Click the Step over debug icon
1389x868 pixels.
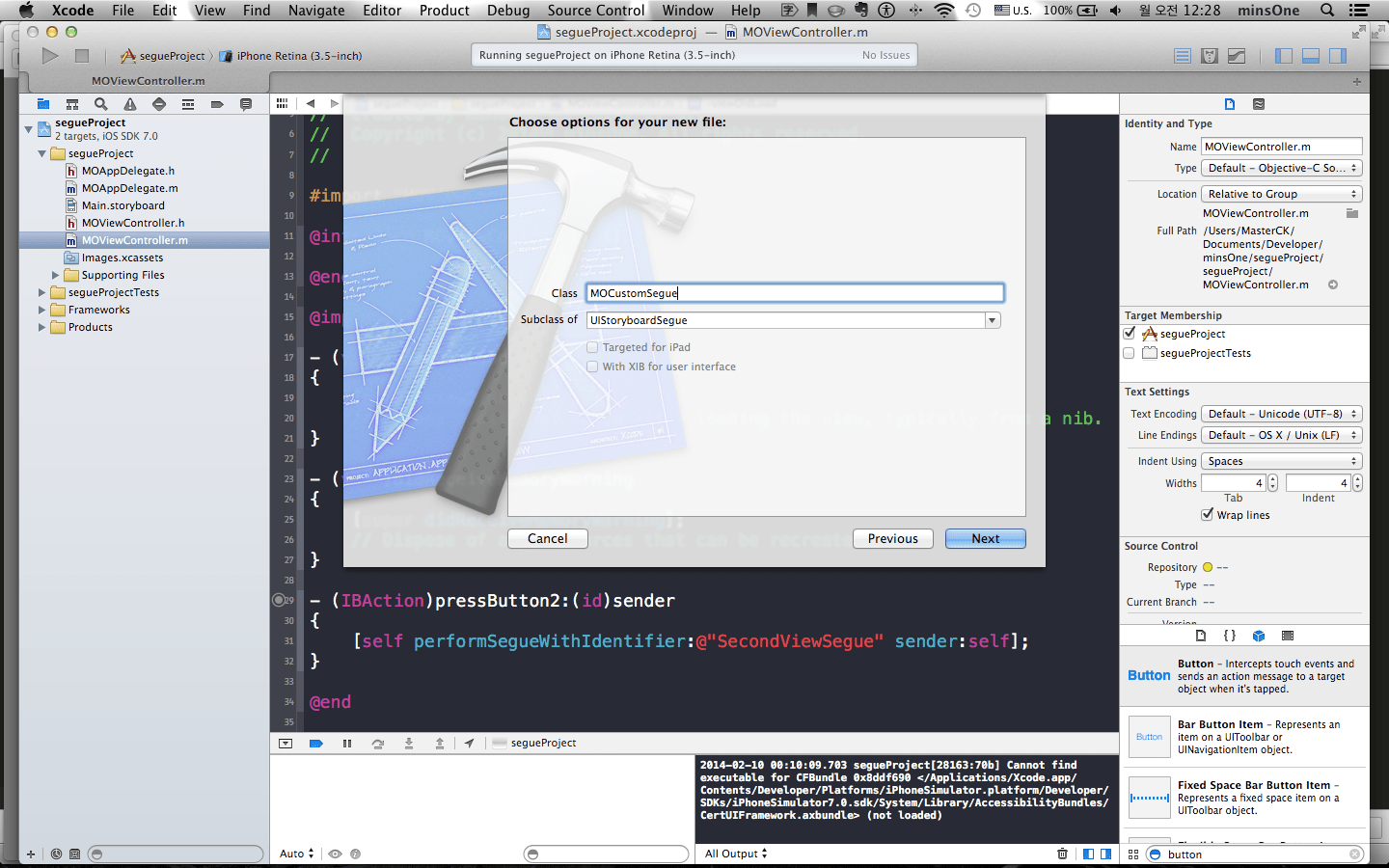378,744
